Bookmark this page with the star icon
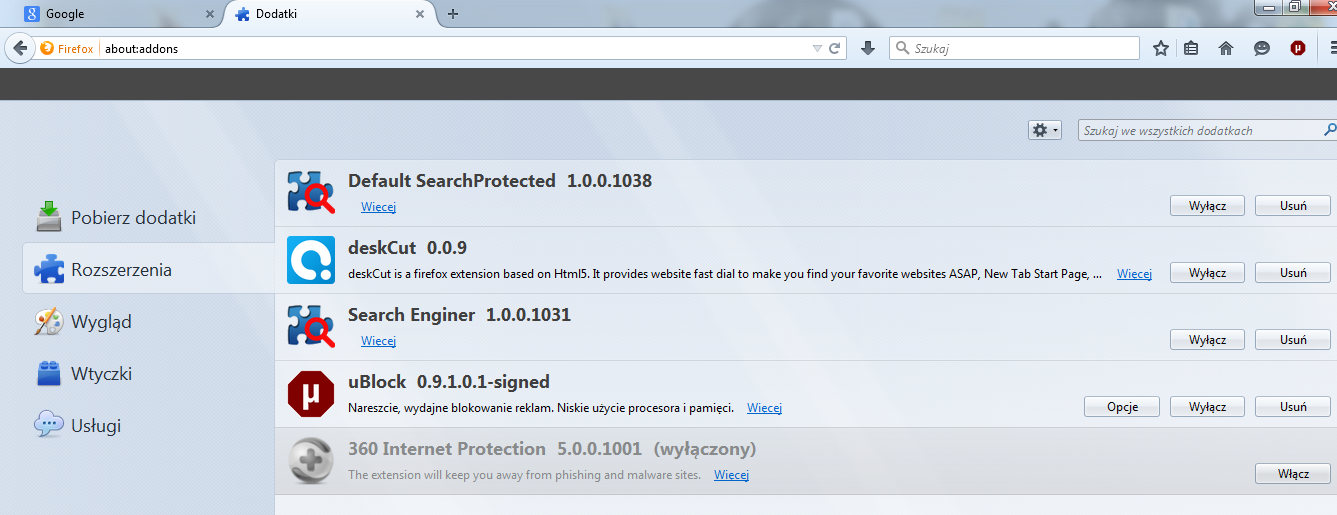 pyautogui.click(x=1161, y=48)
